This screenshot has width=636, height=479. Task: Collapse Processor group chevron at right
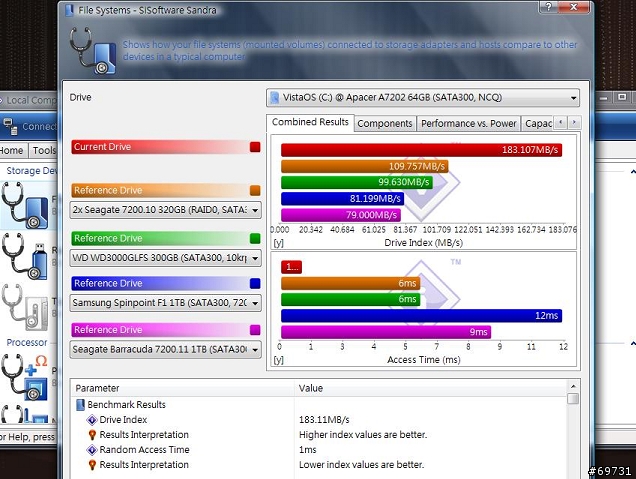633,344
